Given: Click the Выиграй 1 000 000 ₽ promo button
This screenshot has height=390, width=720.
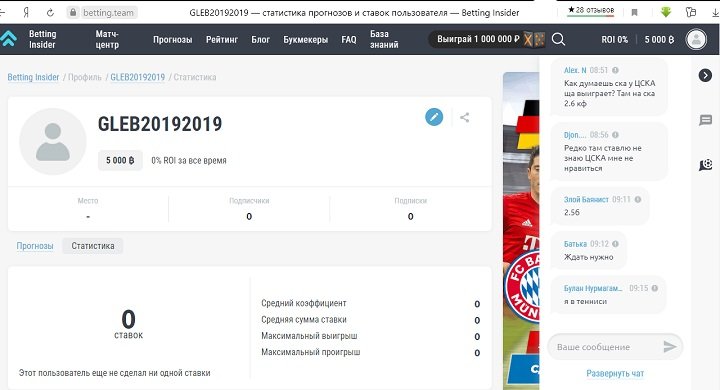Looking at the screenshot, I should [x=487, y=40].
